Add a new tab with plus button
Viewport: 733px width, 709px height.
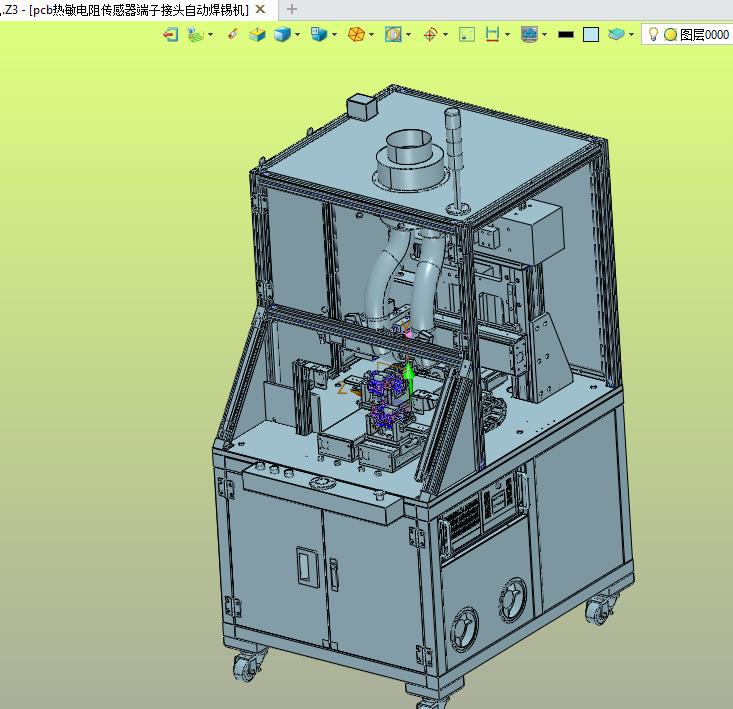pos(292,9)
